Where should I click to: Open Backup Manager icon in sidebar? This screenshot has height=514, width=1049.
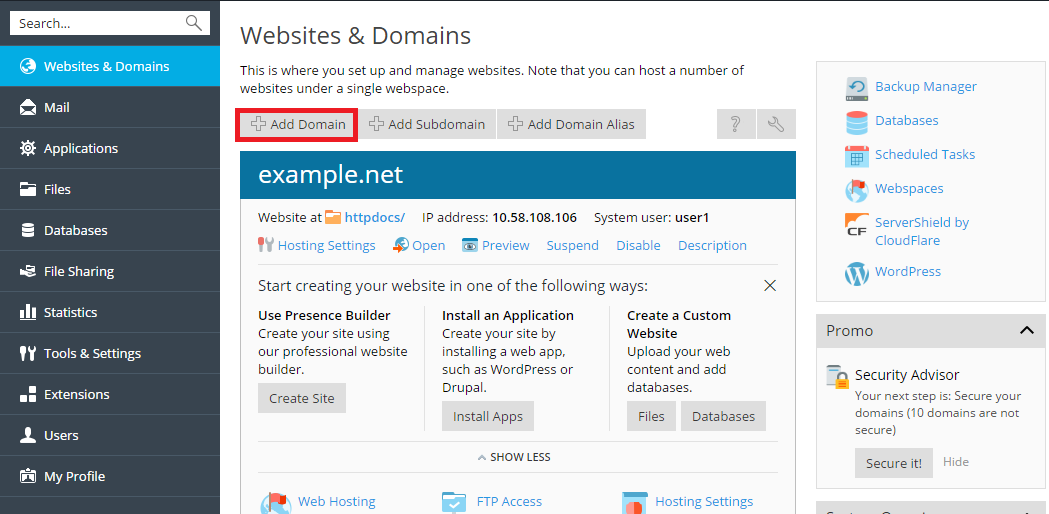(857, 87)
